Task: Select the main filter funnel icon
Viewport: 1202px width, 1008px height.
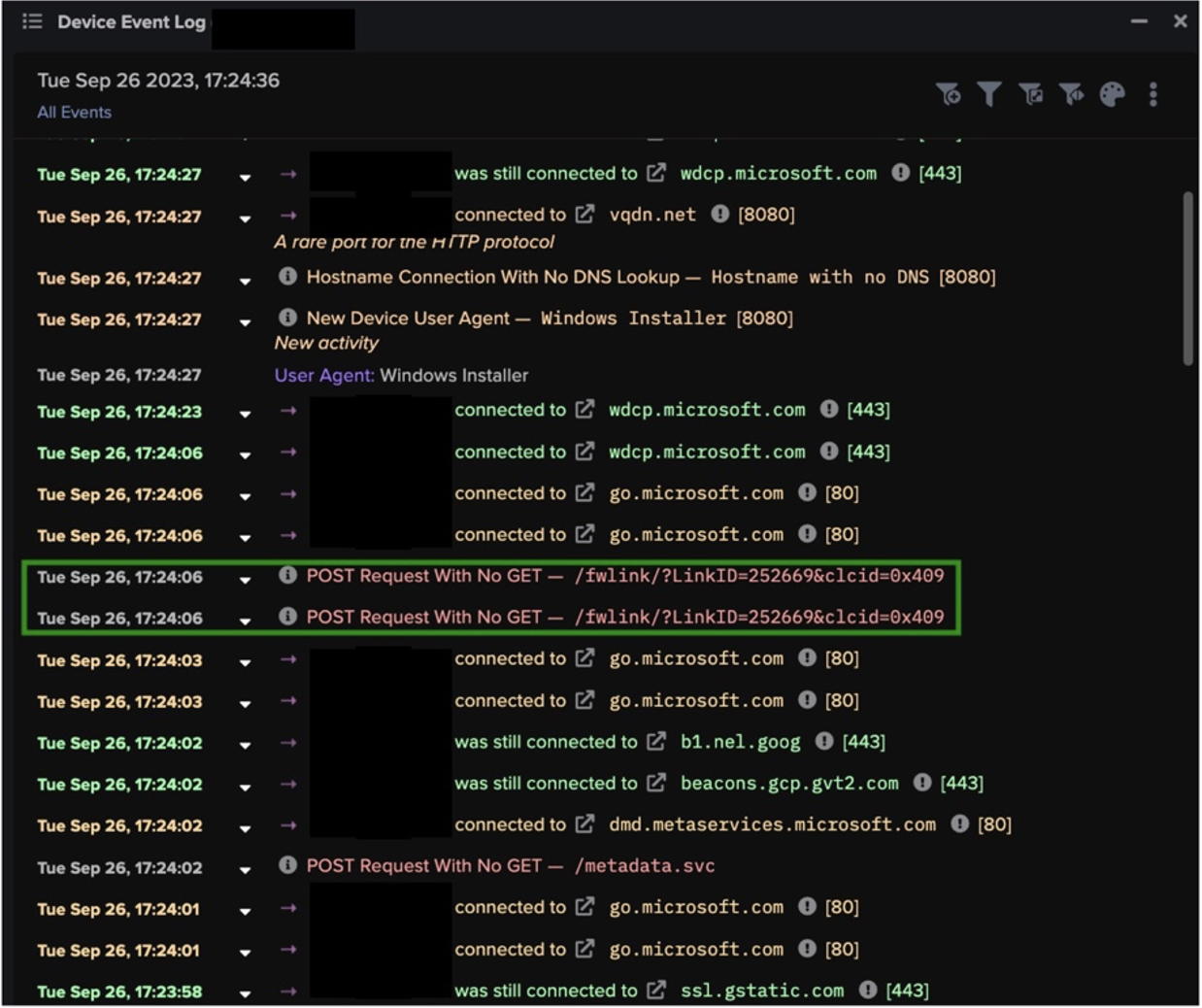Action: point(988,94)
